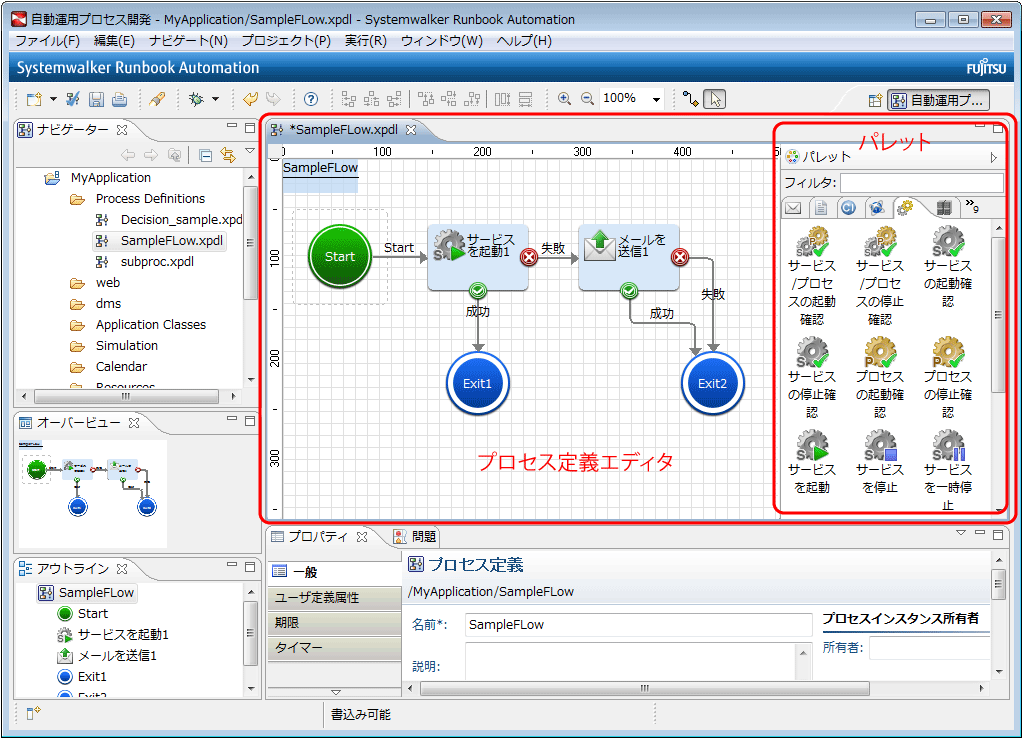
Task: Switch to the 問題 tab
Action: click(415, 536)
